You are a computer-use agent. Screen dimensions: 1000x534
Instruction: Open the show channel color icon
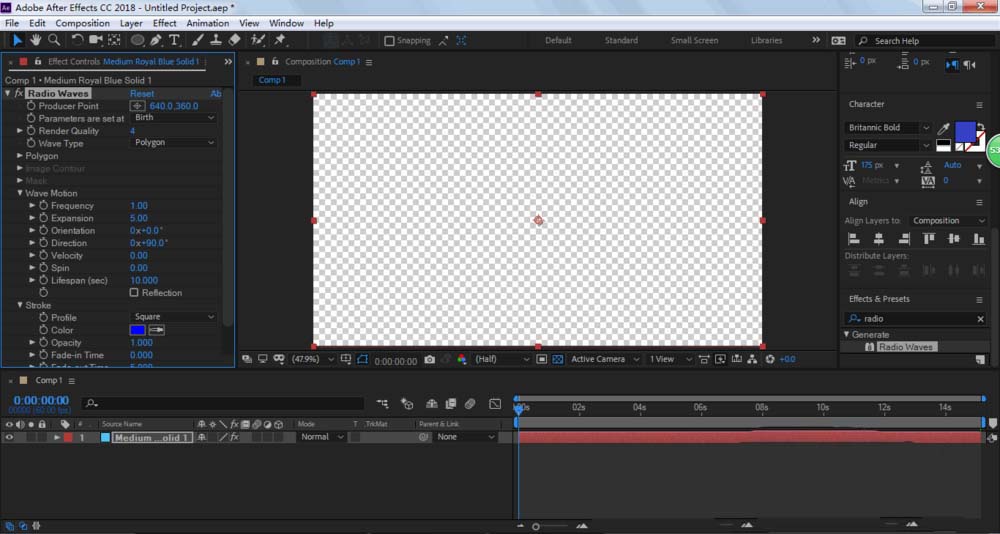tap(461, 360)
